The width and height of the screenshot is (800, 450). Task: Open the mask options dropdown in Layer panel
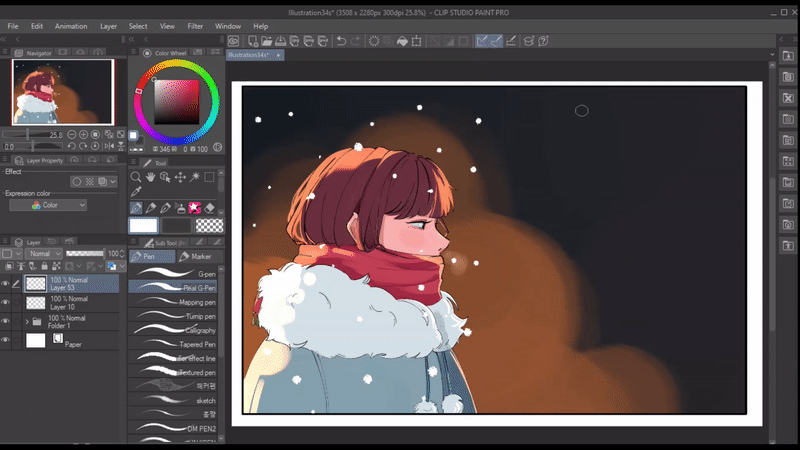(78, 266)
